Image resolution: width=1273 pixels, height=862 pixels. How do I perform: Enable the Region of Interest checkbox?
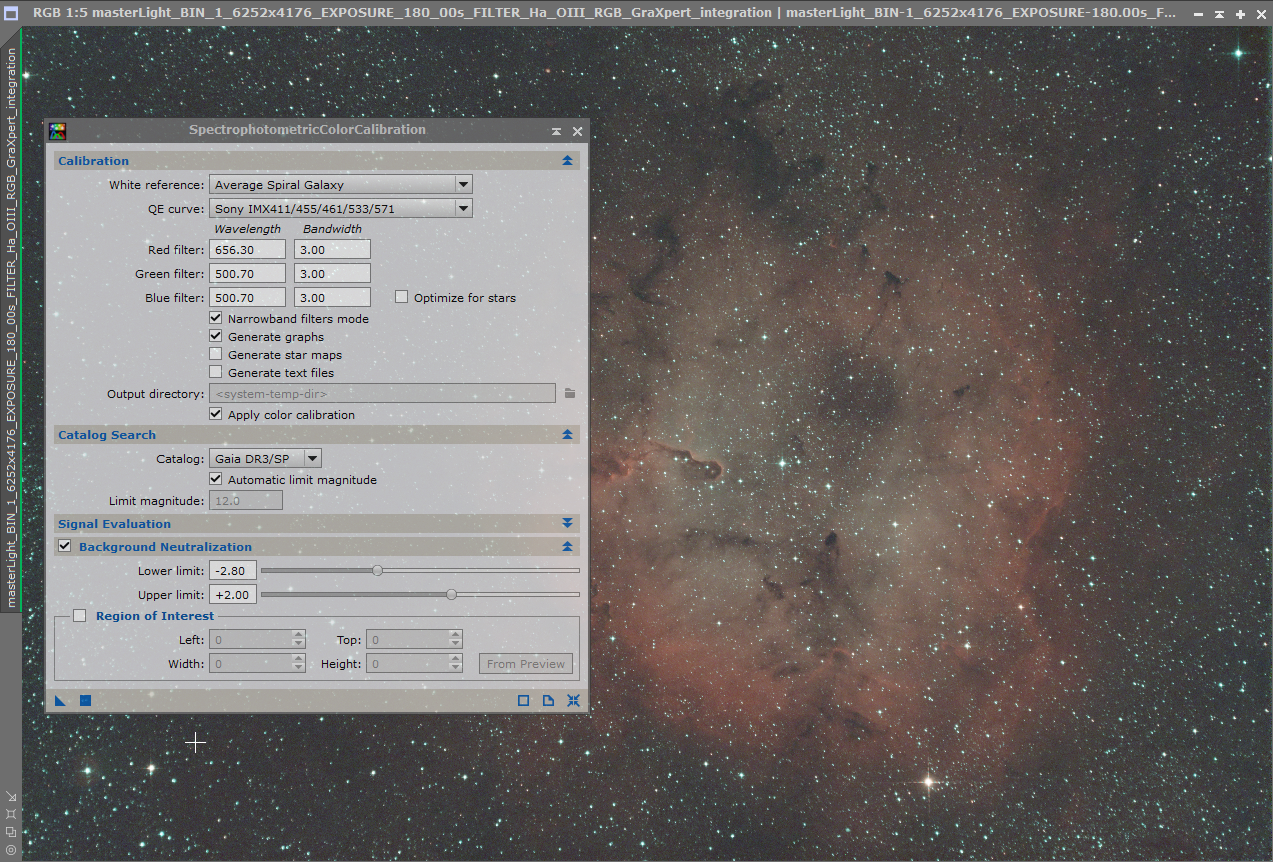pos(80,616)
